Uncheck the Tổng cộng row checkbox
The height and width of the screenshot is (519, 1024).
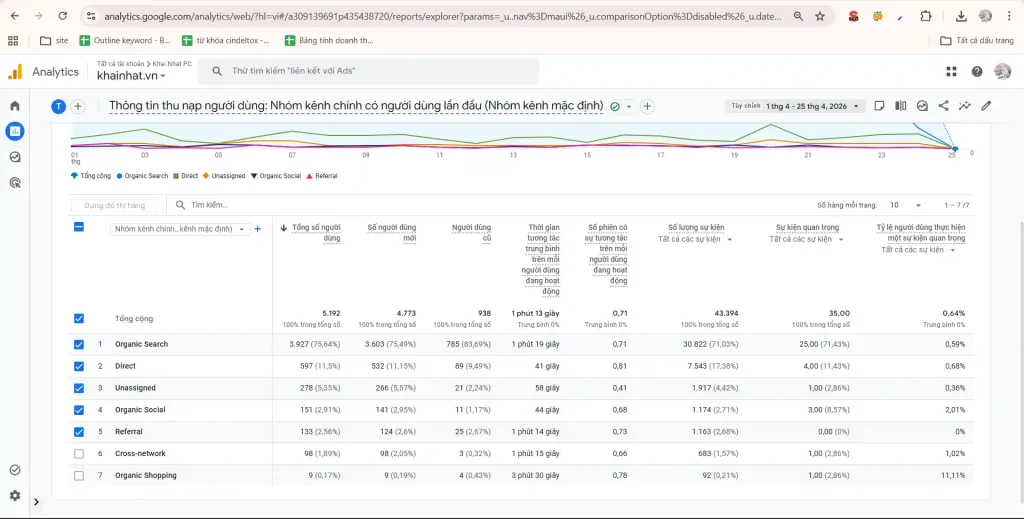(79, 319)
